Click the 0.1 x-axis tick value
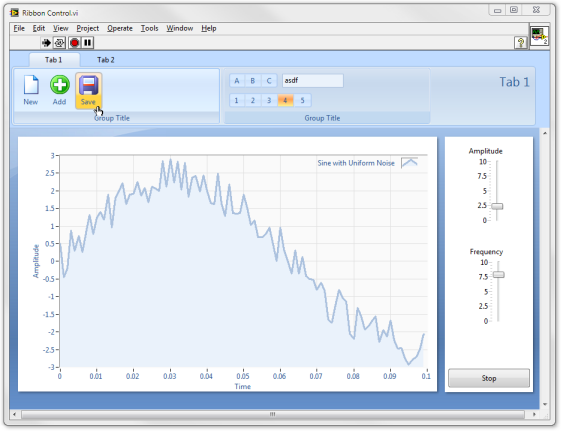This screenshot has height=431, width=561. [426, 376]
